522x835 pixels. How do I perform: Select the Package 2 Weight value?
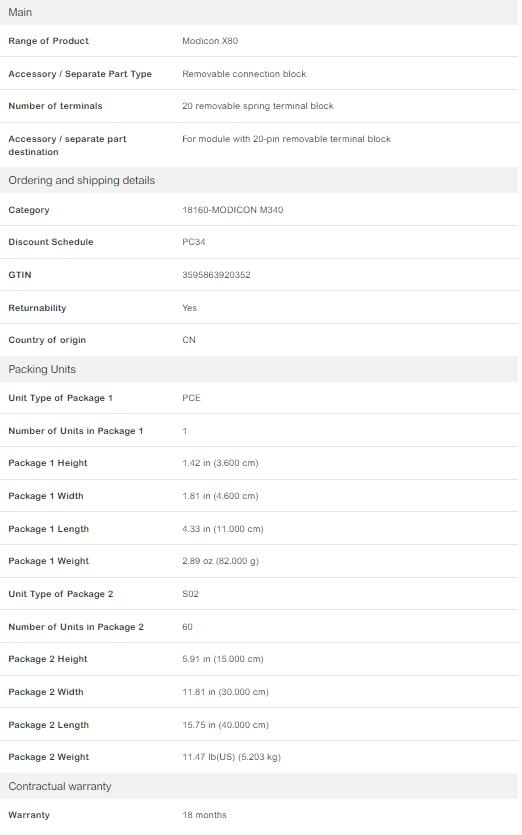[x=231, y=757]
